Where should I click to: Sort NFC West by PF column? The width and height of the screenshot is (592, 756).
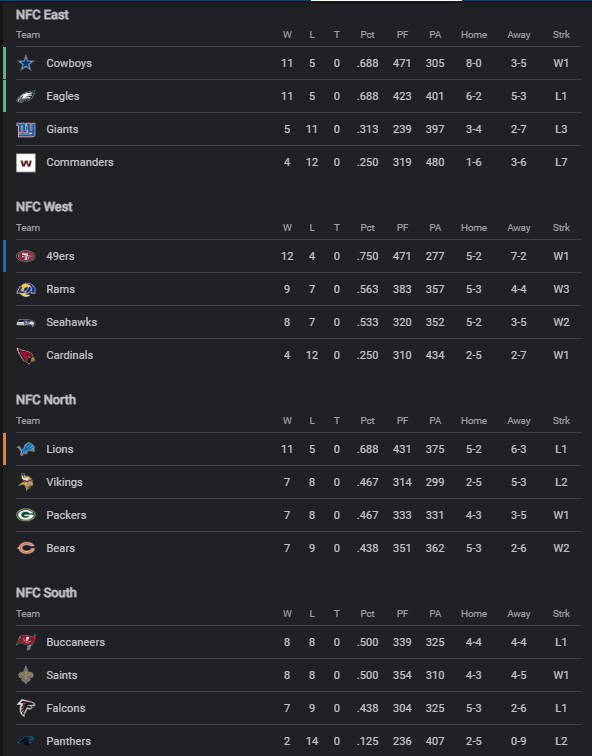click(x=402, y=228)
